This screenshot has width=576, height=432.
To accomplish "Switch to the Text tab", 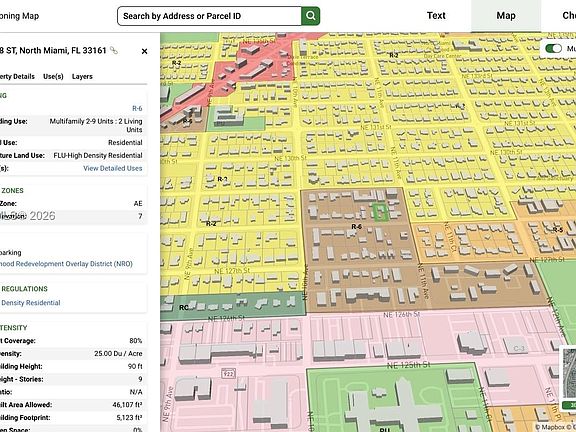I will [436, 16].
